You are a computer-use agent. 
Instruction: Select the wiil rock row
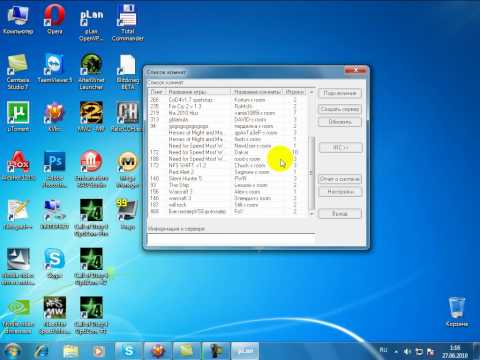[x=228, y=205]
